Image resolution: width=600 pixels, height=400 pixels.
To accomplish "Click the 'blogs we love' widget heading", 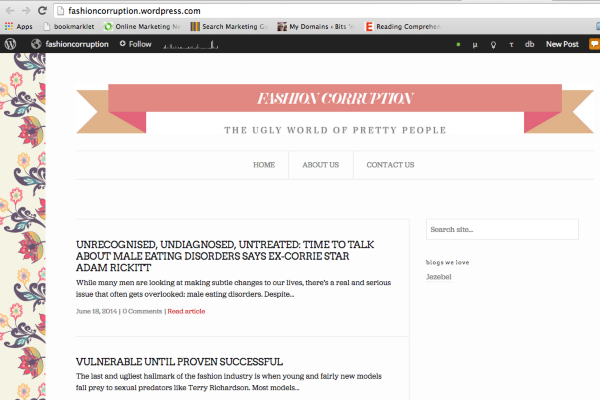I will click(447, 262).
